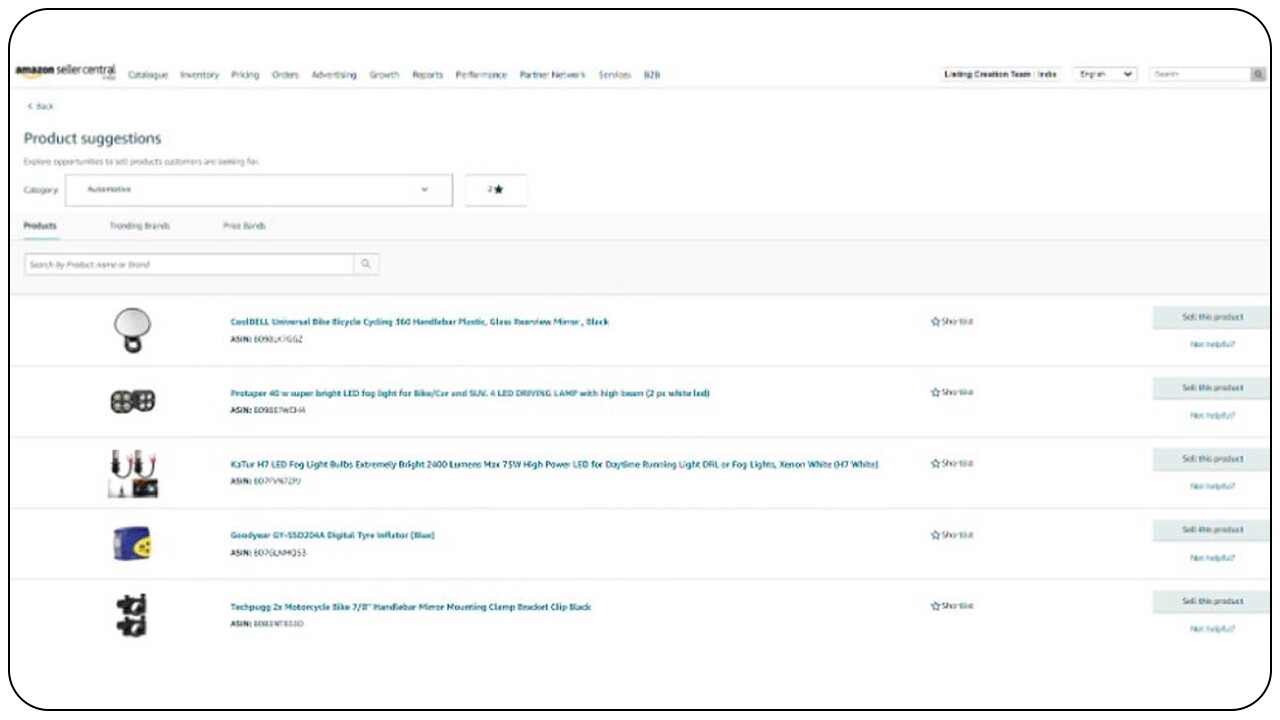The image size is (1280, 720).
Task: Click Not helpful for Goodyear tyre inflator
Action: (x=1212, y=557)
